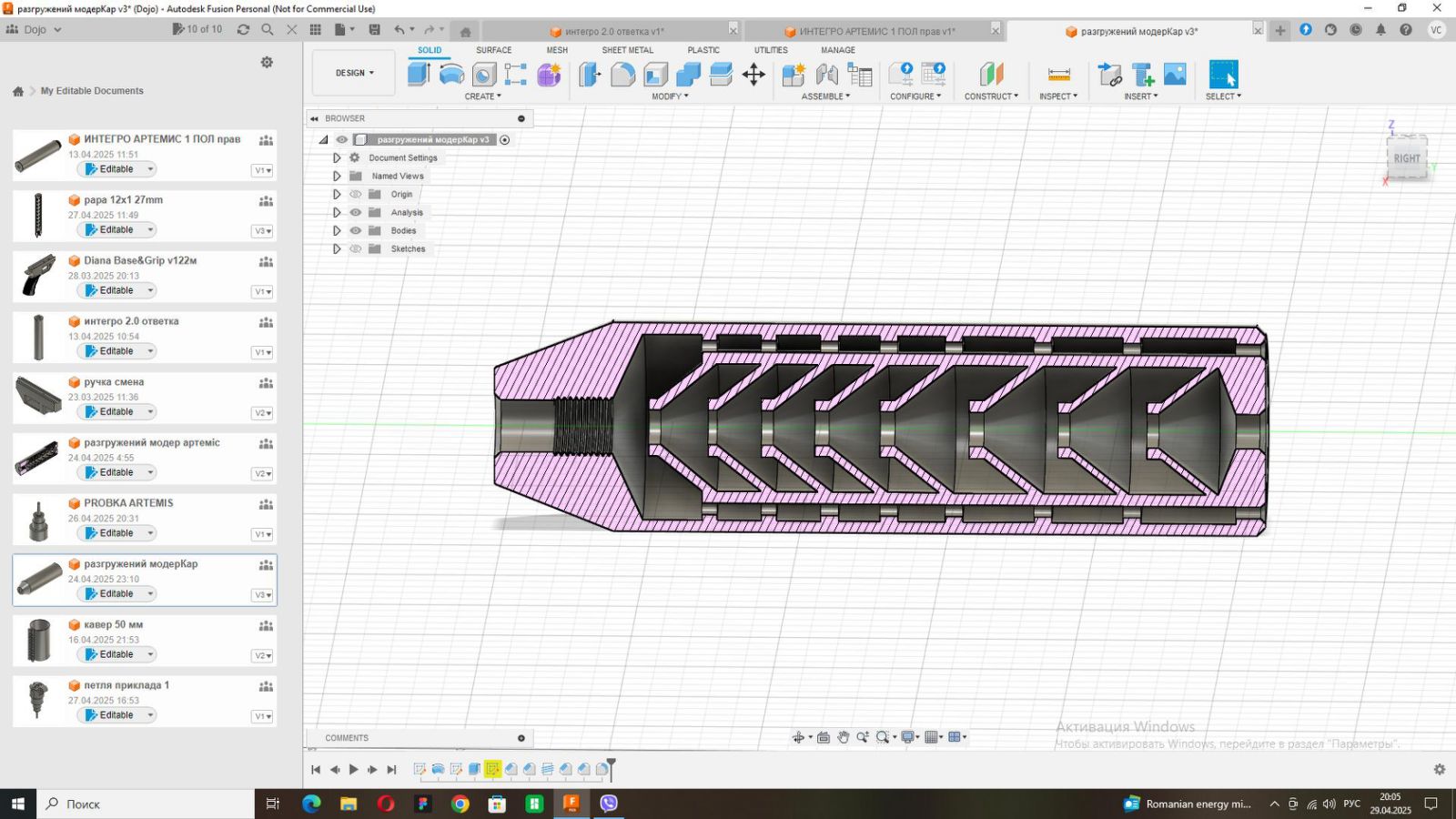Select the Fillet tool in Modify
The height and width of the screenshot is (819, 1456).
tap(622, 75)
